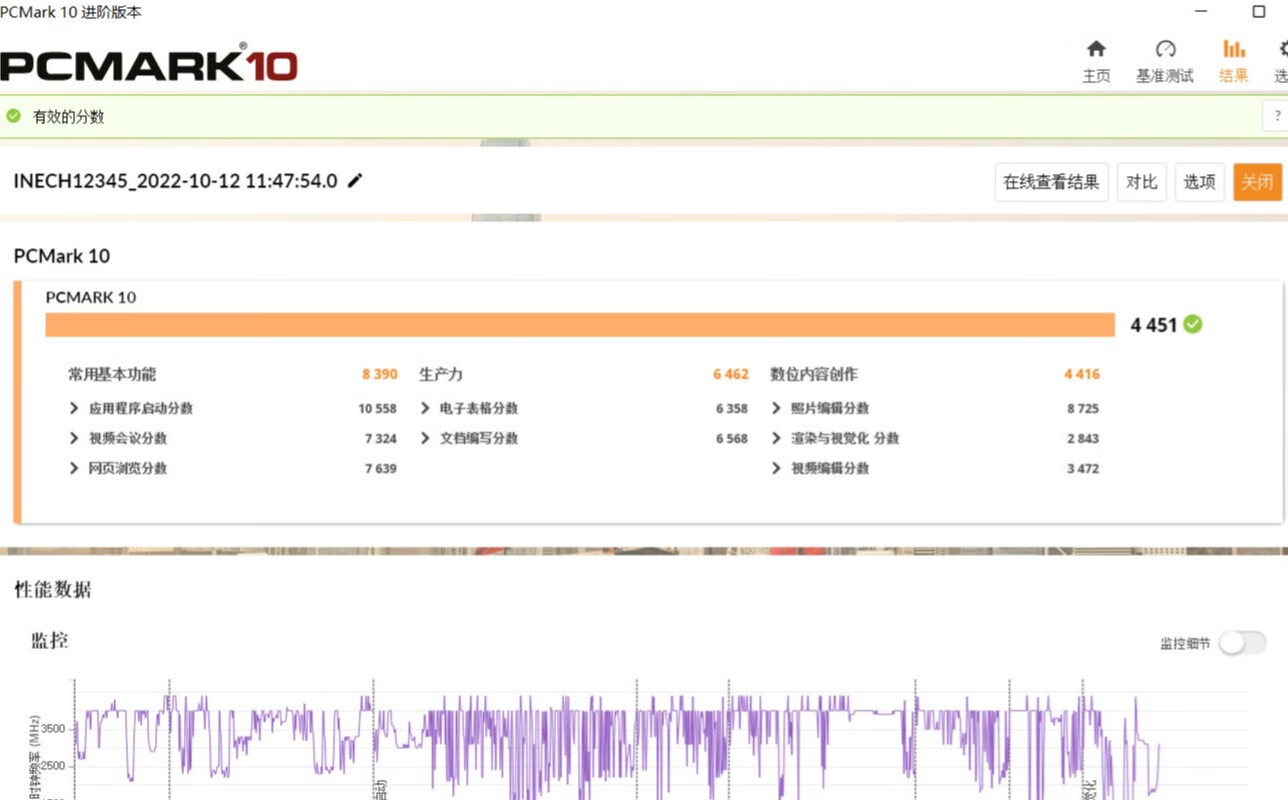The height and width of the screenshot is (800, 1288).
Task: Expand the 网页浏览分数 row
Action: [74, 468]
